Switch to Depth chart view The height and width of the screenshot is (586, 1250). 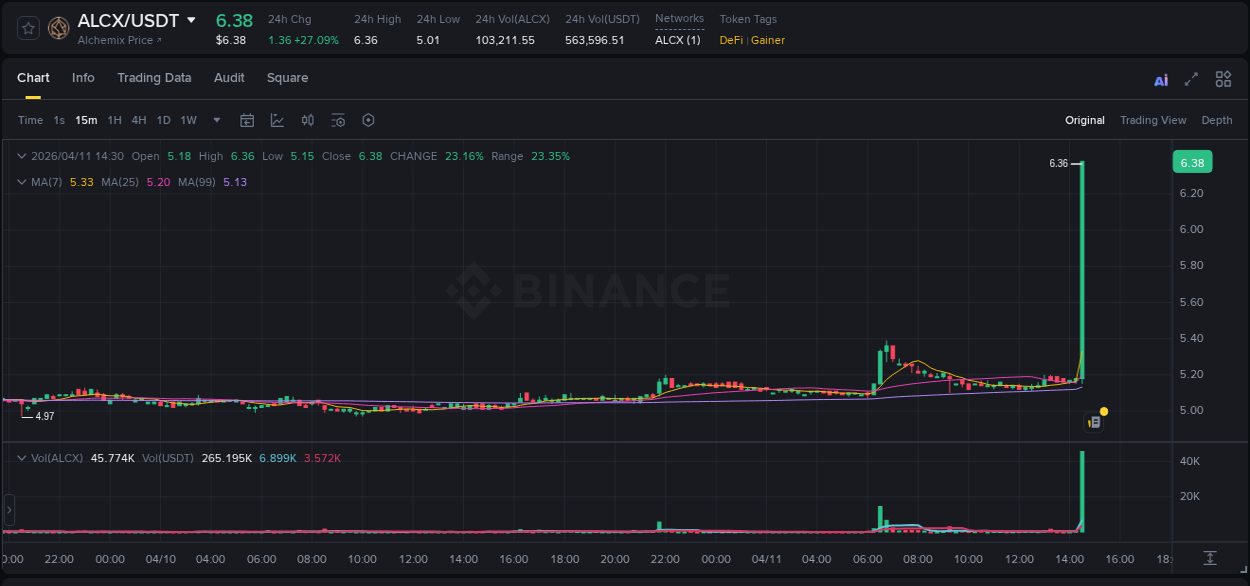point(1217,120)
